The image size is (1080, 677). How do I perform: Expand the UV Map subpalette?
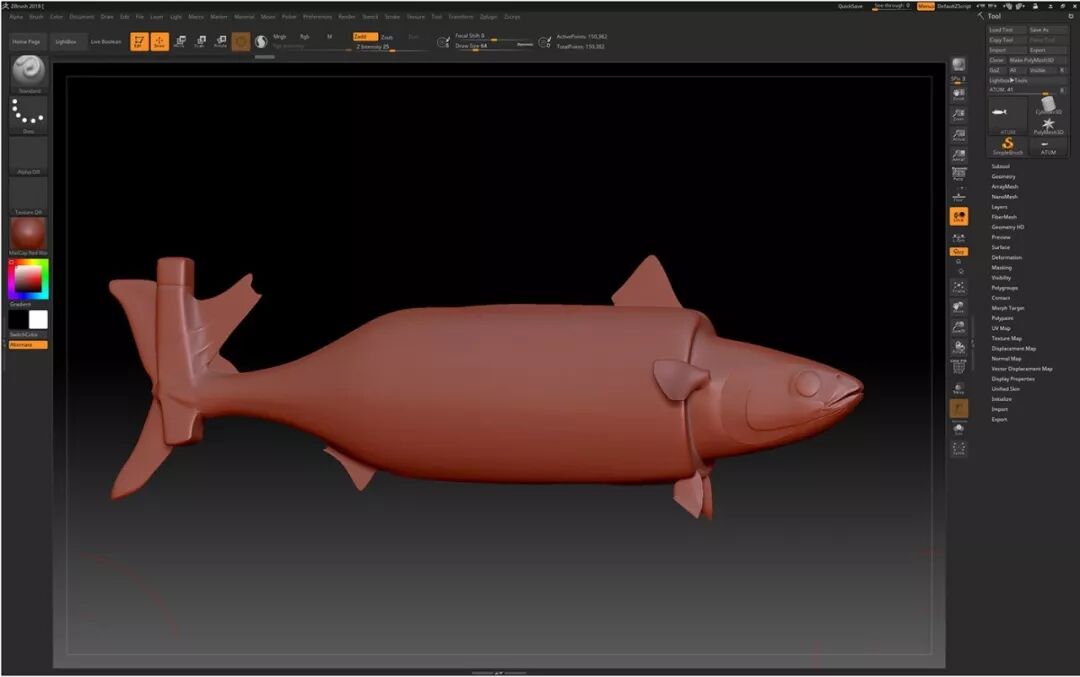click(1001, 328)
